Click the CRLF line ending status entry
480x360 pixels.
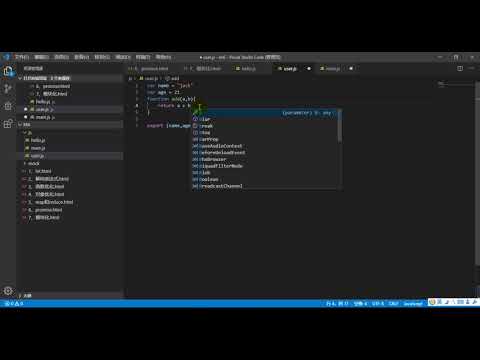point(393,303)
